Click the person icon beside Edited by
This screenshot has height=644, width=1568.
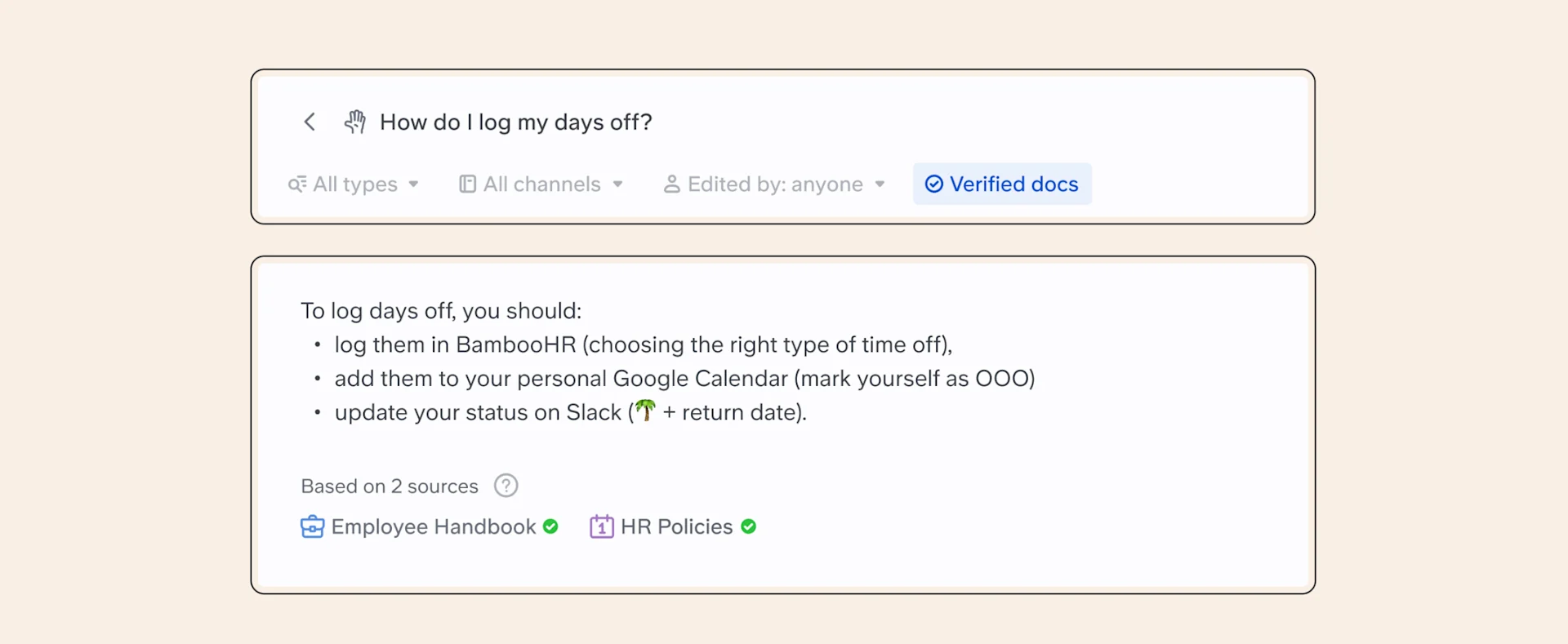tap(672, 184)
